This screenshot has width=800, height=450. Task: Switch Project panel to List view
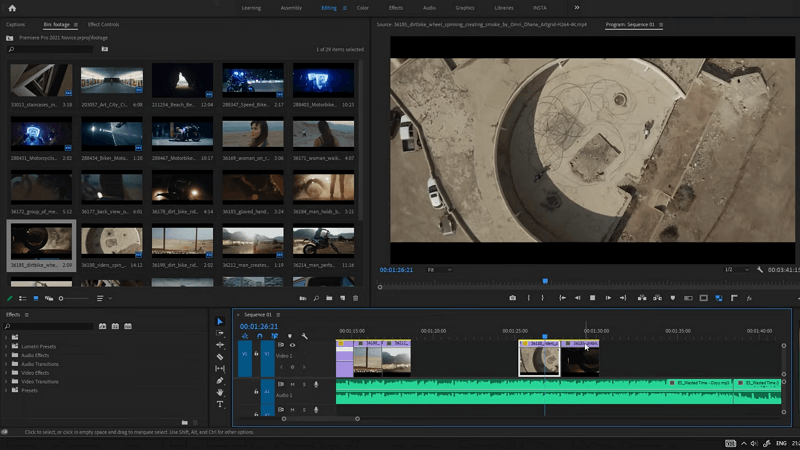tap(22, 298)
